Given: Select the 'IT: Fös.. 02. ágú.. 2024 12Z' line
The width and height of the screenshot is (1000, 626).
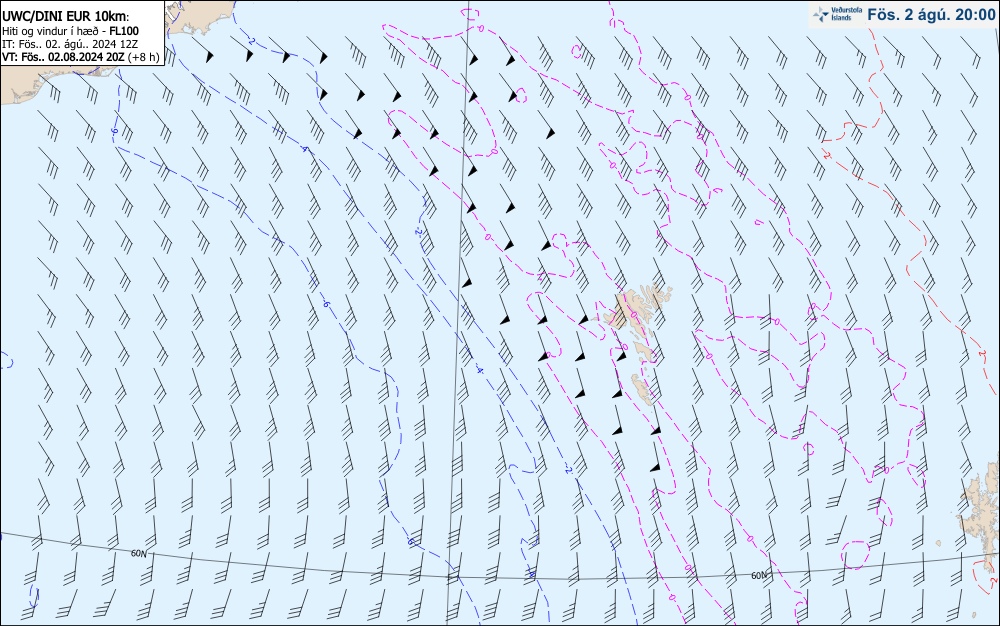Looking at the screenshot, I should click(x=70, y=44).
